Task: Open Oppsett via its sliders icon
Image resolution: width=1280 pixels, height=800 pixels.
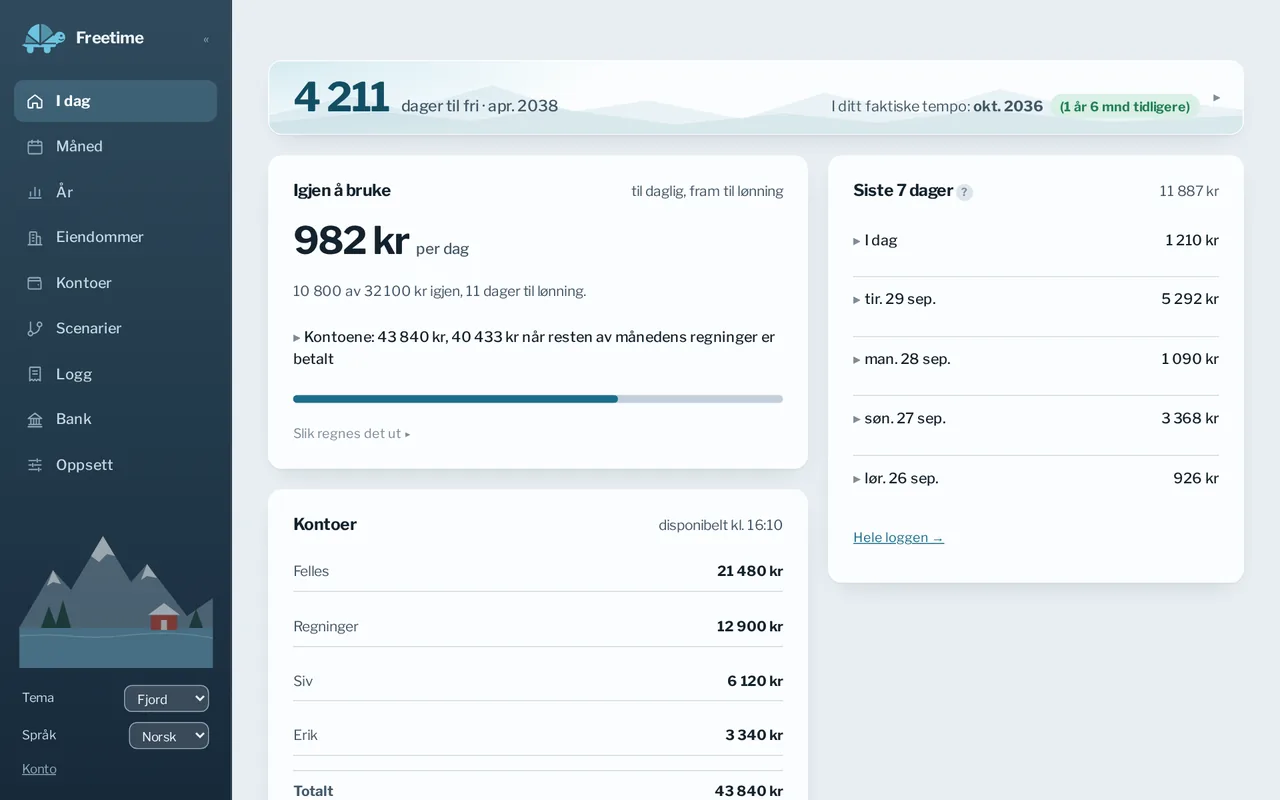Action: coord(35,465)
